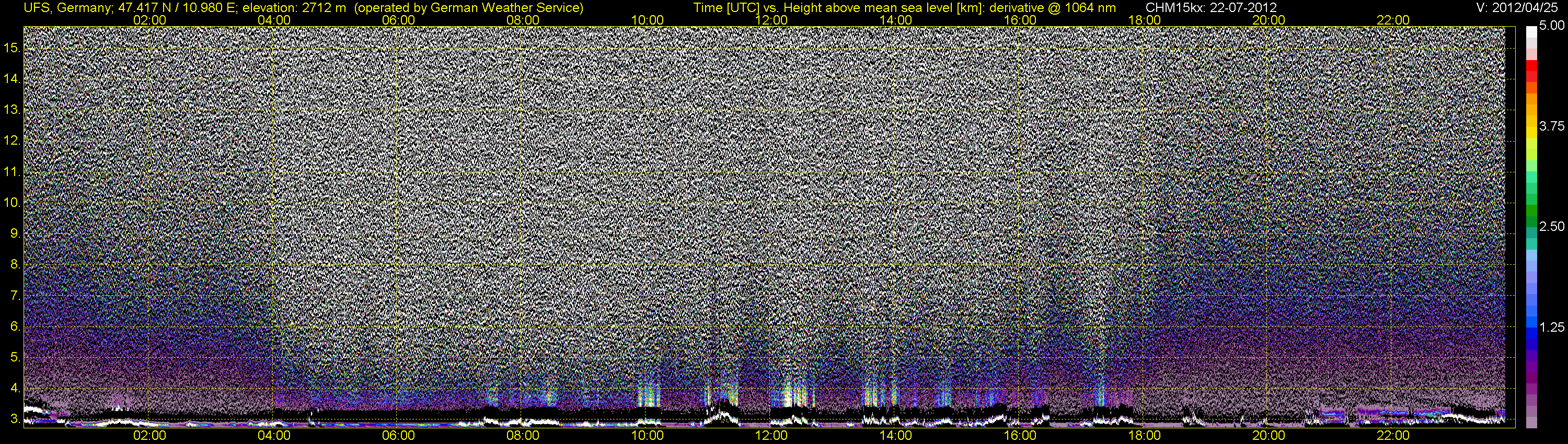Click the 8. height axis label
The image size is (1568, 444).
tap(16, 265)
